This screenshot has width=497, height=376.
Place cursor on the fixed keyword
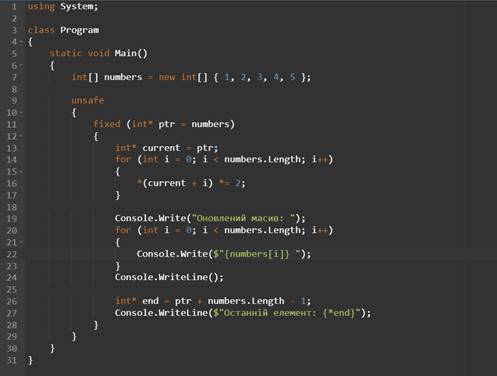point(107,124)
